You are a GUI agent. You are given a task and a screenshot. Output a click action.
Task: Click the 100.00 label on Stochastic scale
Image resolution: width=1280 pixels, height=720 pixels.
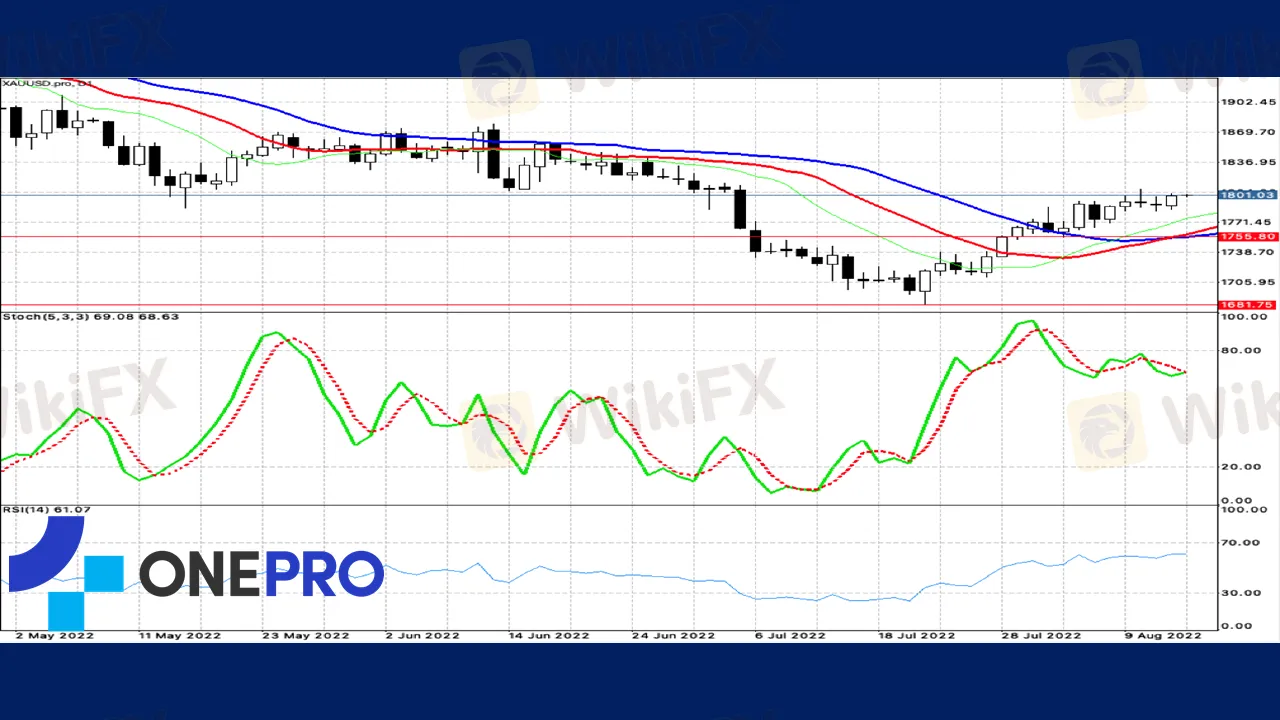(1245, 317)
